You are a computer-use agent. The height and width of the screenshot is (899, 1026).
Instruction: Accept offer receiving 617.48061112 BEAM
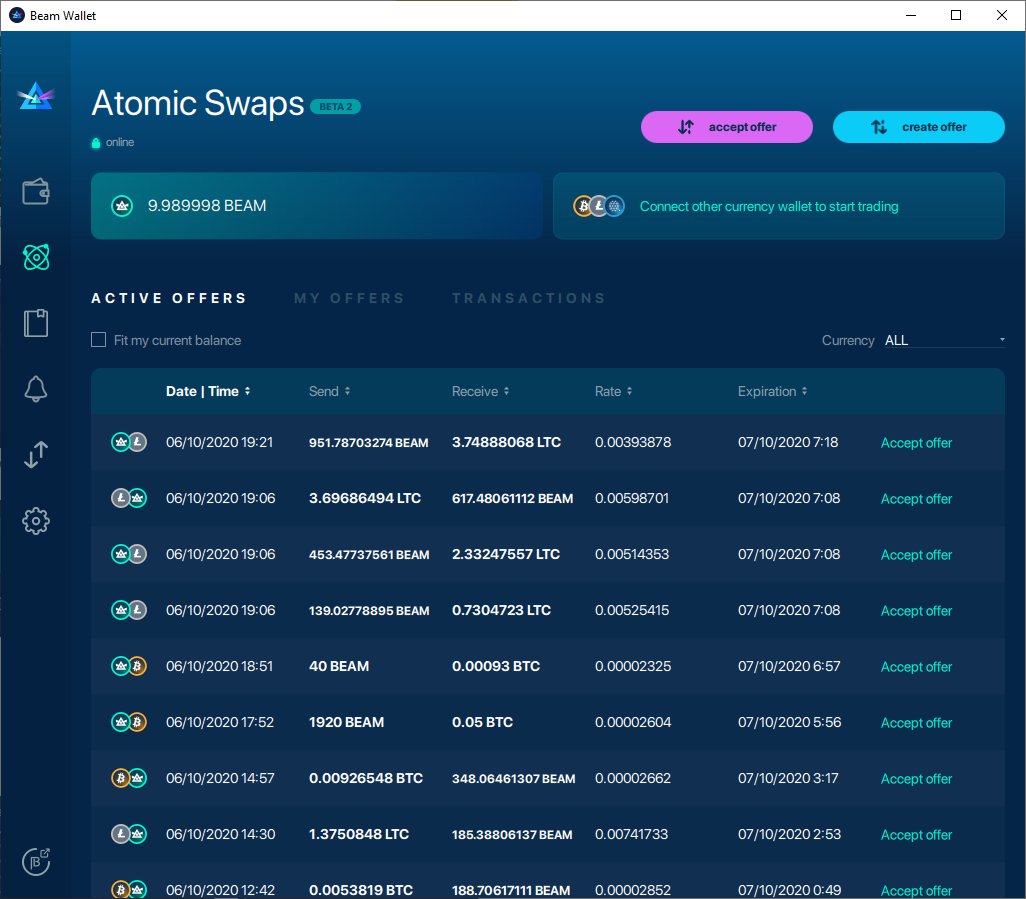(916, 499)
